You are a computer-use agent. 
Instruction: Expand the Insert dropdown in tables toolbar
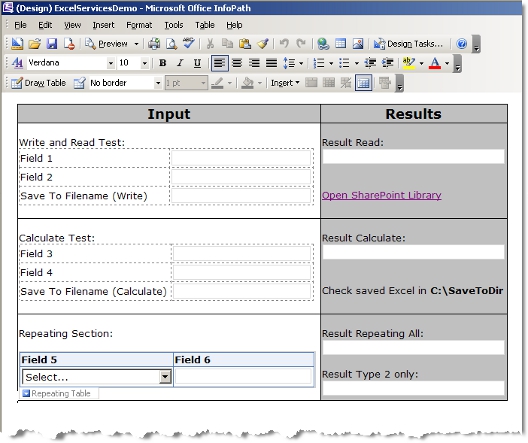click(x=285, y=83)
